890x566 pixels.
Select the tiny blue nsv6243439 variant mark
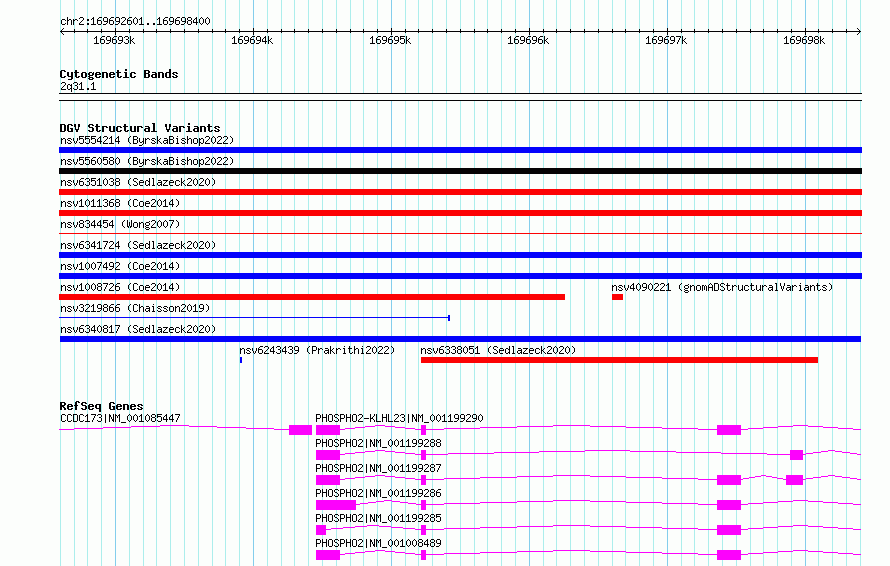pyautogui.click(x=241, y=360)
